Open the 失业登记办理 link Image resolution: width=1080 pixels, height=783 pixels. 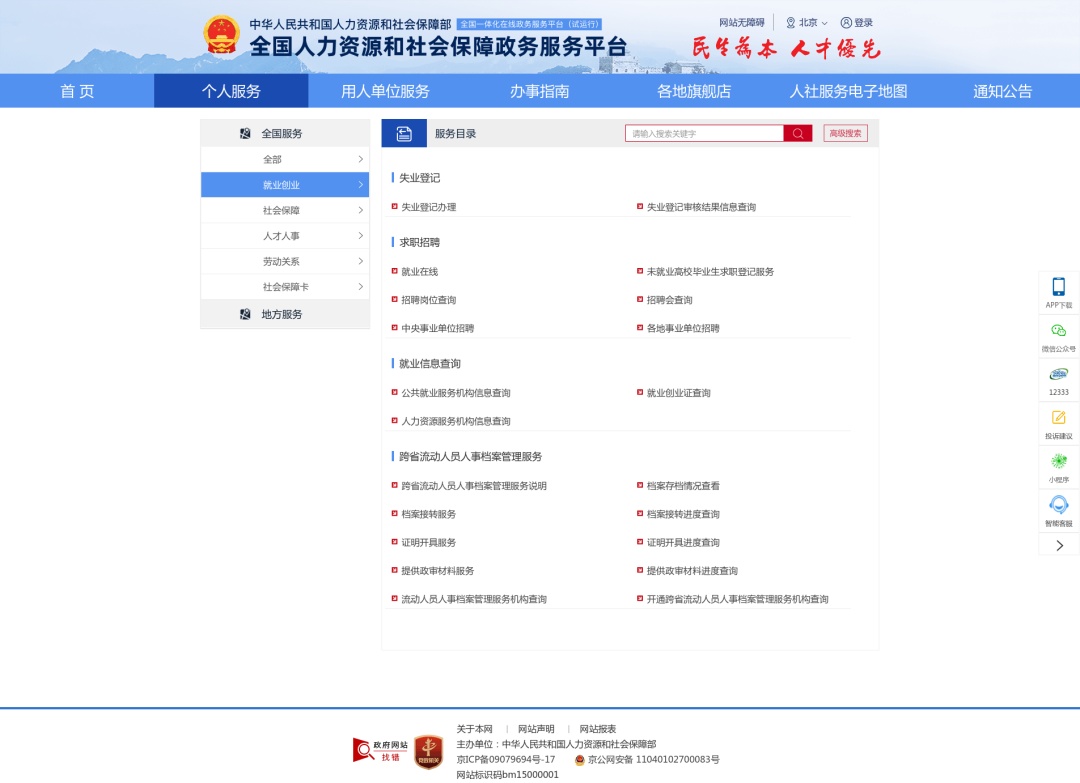pyautogui.click(x=429, y=207)
